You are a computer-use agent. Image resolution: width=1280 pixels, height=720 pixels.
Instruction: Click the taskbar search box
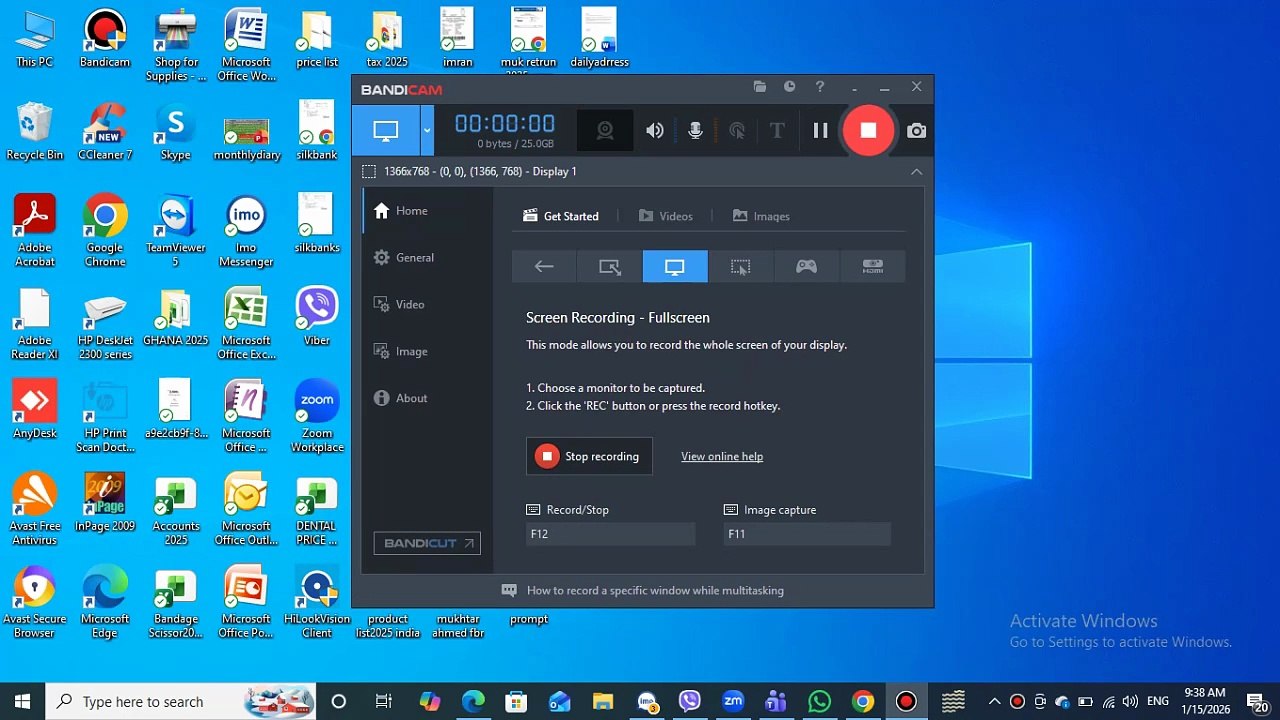(x=181, y=701)
